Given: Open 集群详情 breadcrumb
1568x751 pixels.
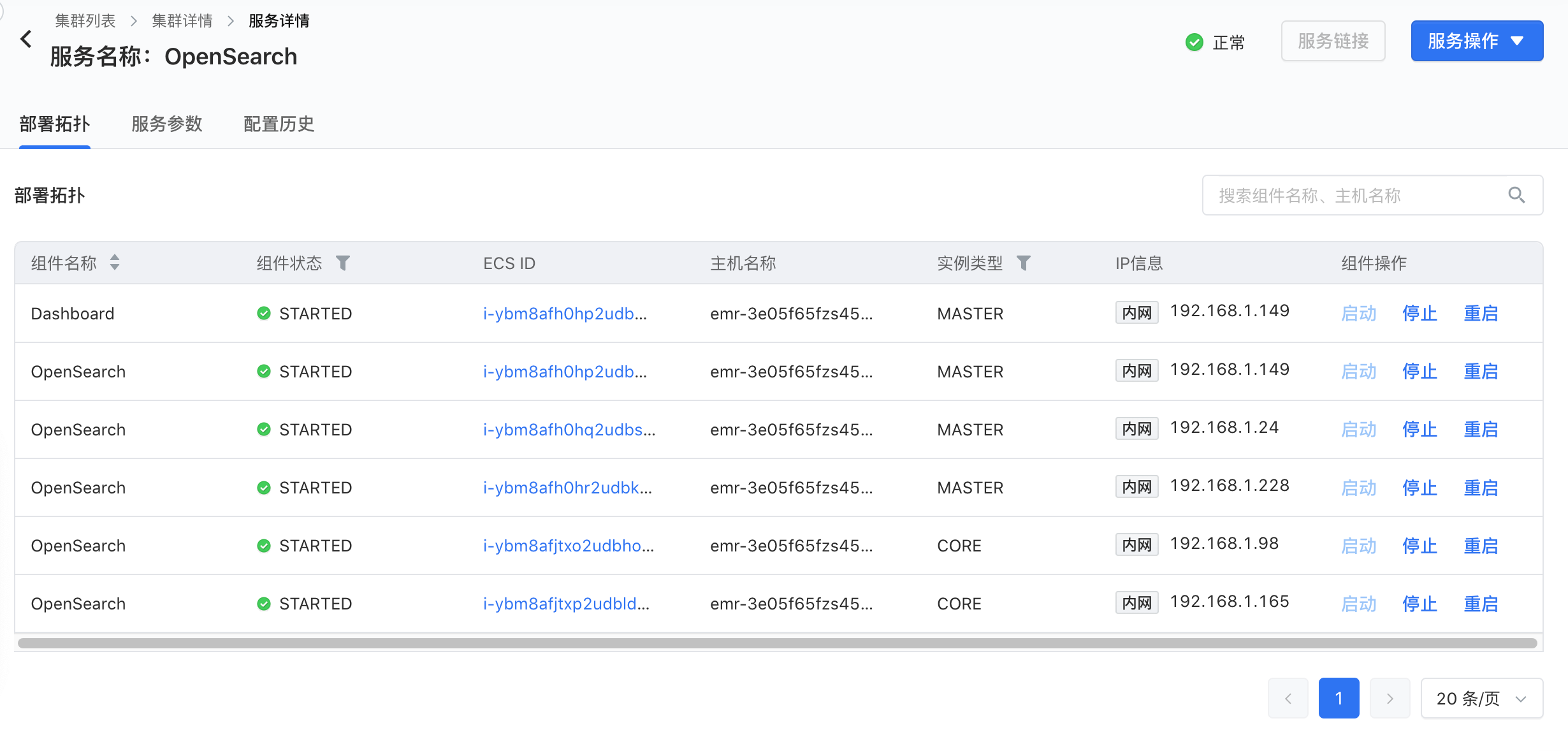Looking at the screenshot, I should tap(182, 21).
